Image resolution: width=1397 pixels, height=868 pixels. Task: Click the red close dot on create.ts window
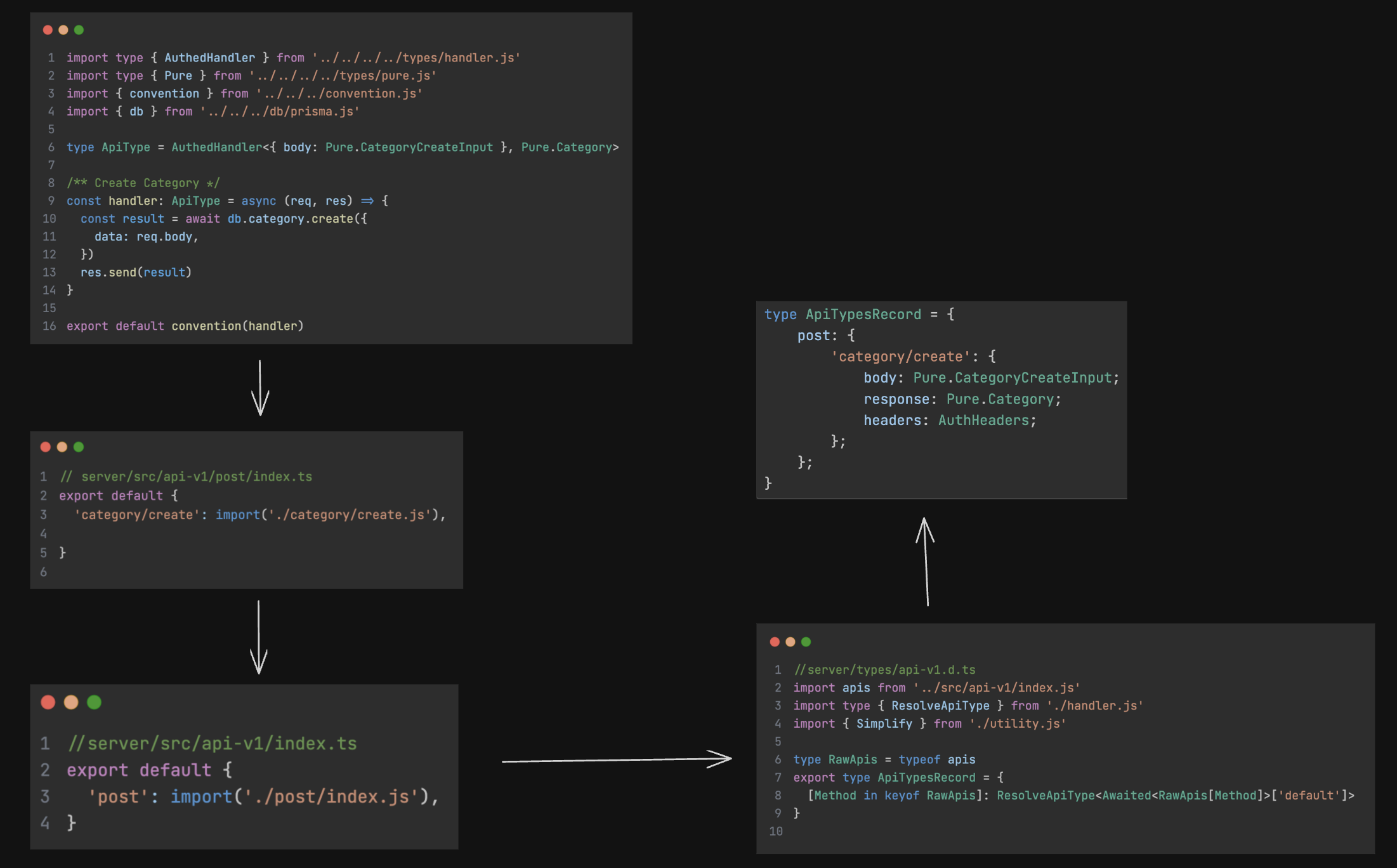pyautogui.click(x=48, y=30)
